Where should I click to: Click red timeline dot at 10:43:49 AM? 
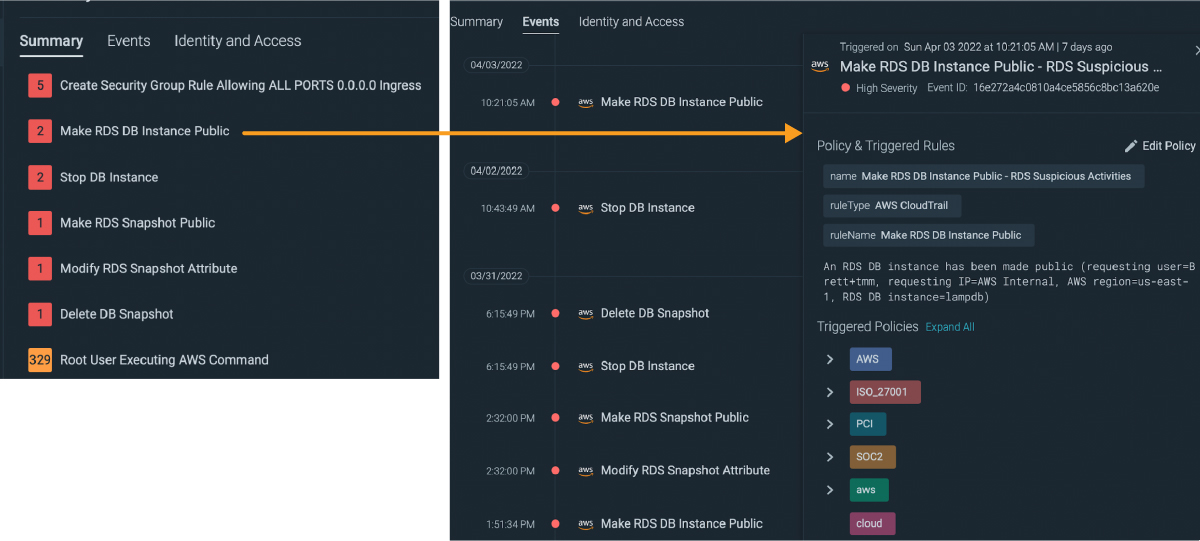coord(555,208)
